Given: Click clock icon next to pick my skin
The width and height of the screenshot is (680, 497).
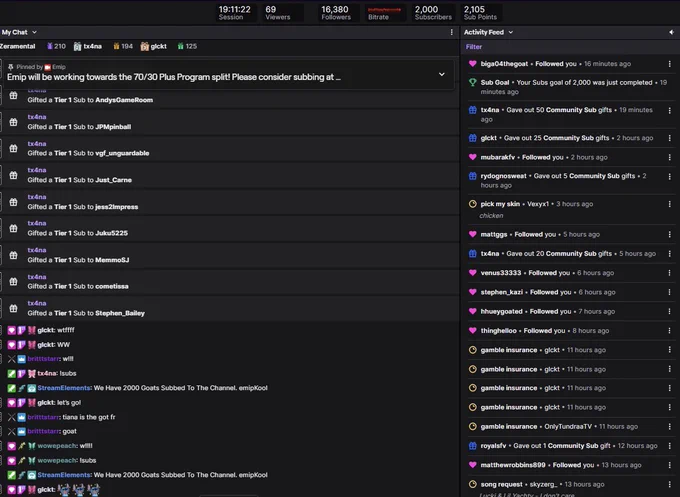Looking at the screenshot, I should (473, 204).
